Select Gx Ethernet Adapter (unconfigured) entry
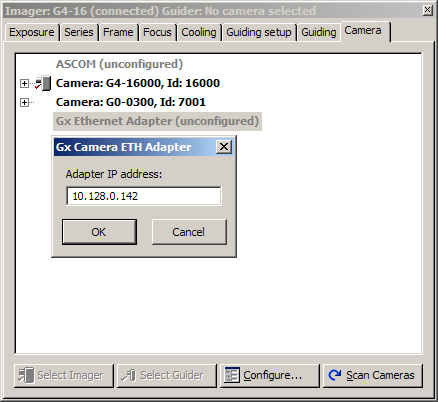The image size is (438, 402). pyautogui.click(x=157, y=121)
